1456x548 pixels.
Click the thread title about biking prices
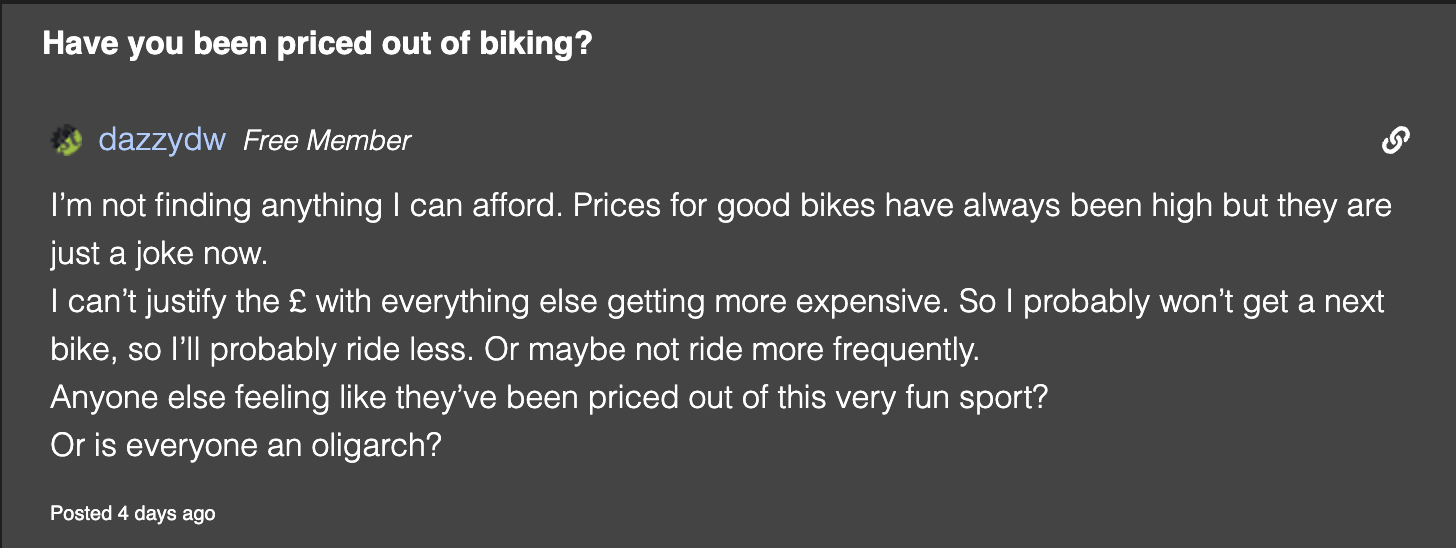[316, 45]
